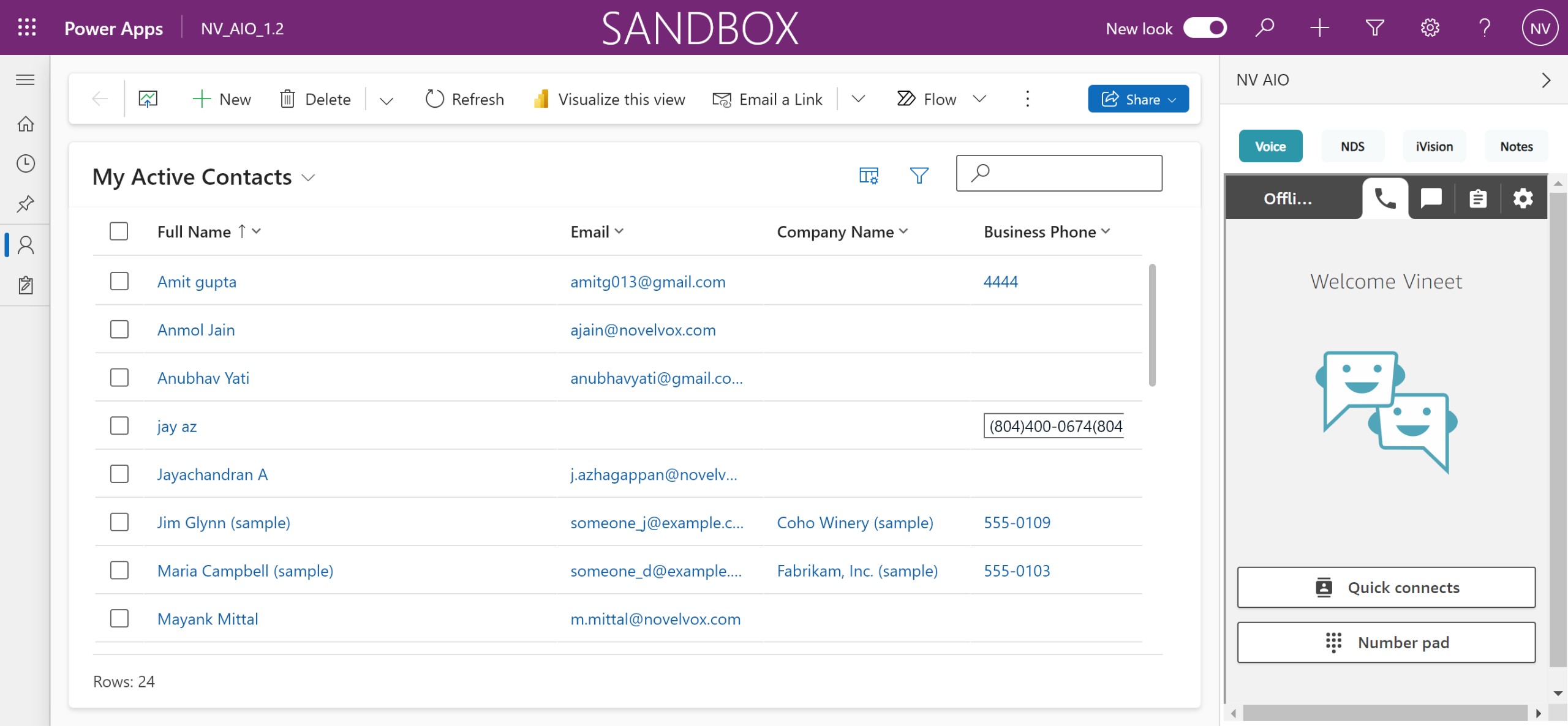Click the phone icon in softphone panel
The height and width of the screenshot is (726, 1568).
coord(1385,198)
